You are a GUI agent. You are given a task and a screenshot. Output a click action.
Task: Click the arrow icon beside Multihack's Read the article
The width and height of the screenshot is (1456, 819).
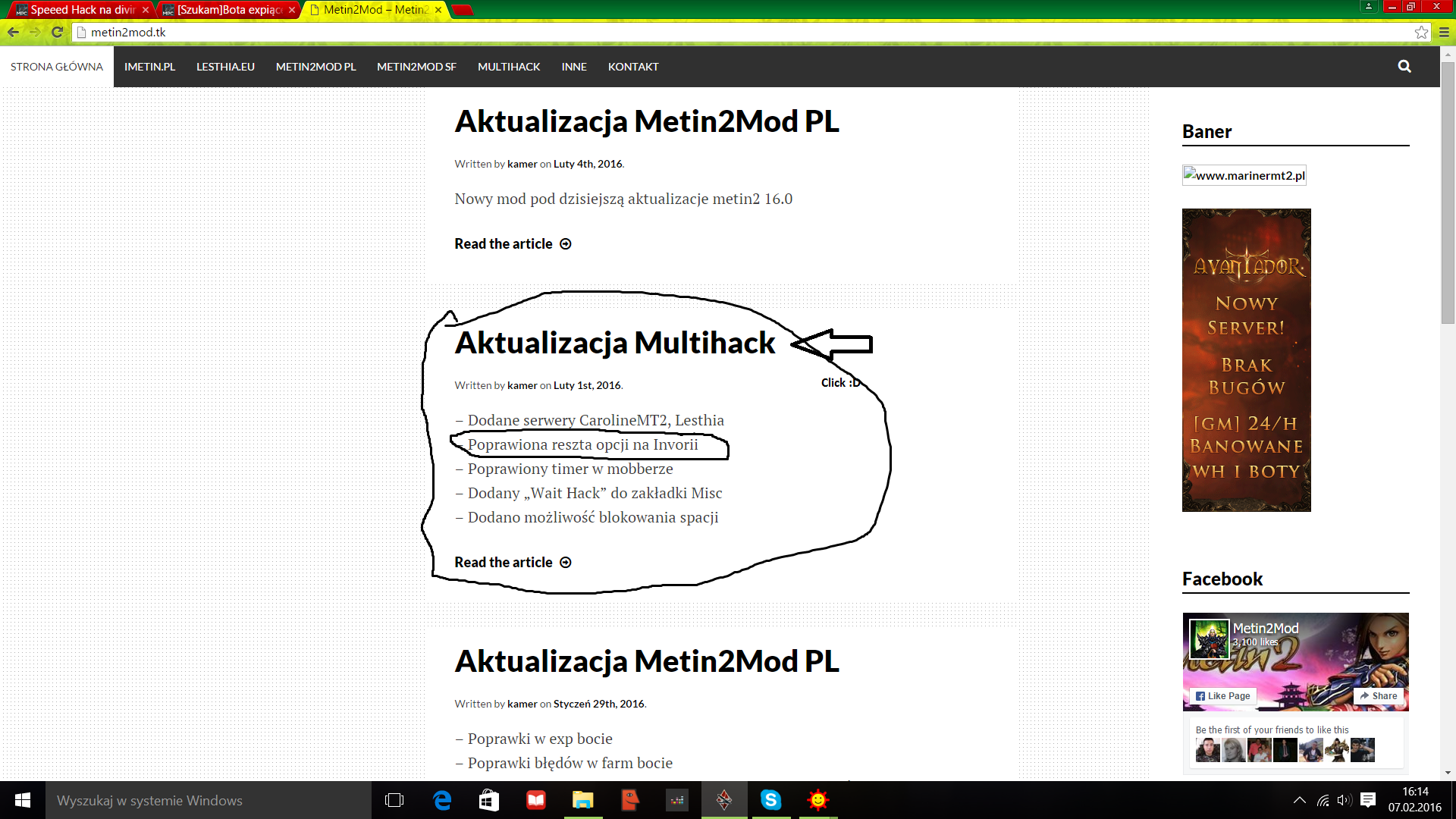click(566, 563)
